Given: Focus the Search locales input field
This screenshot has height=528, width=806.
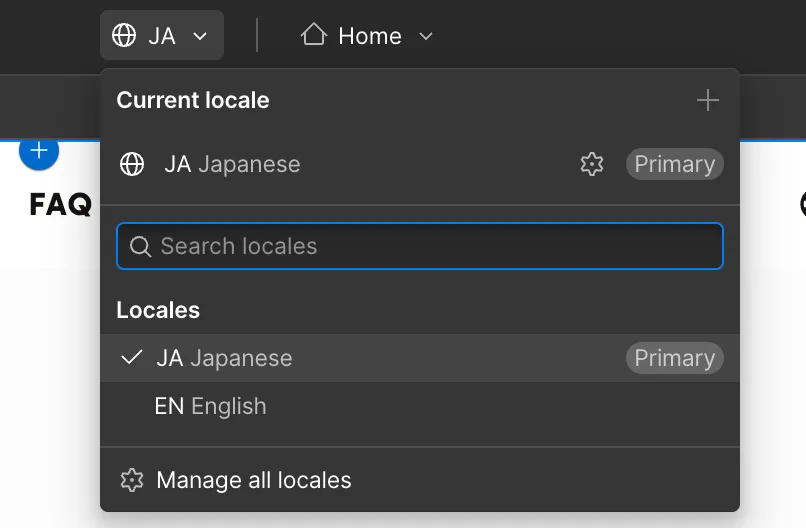Looking at the screenshot, I should (420, 246).
